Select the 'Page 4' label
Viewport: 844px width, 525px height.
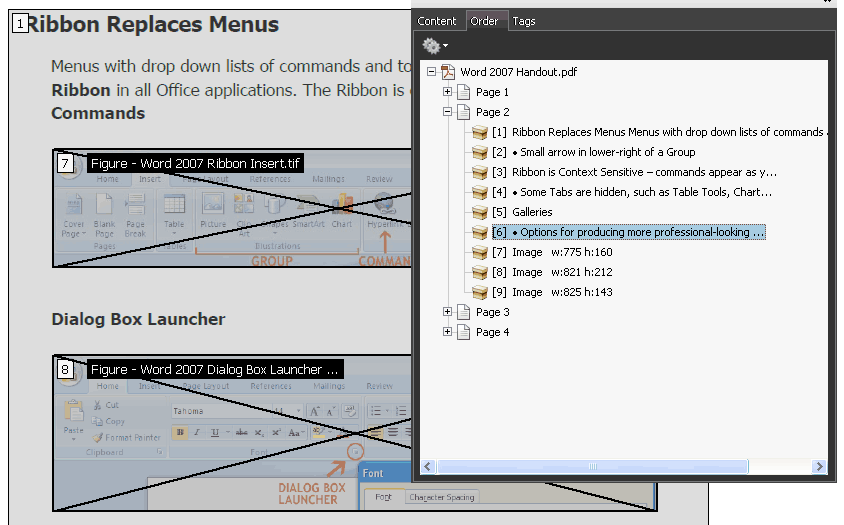492,332
